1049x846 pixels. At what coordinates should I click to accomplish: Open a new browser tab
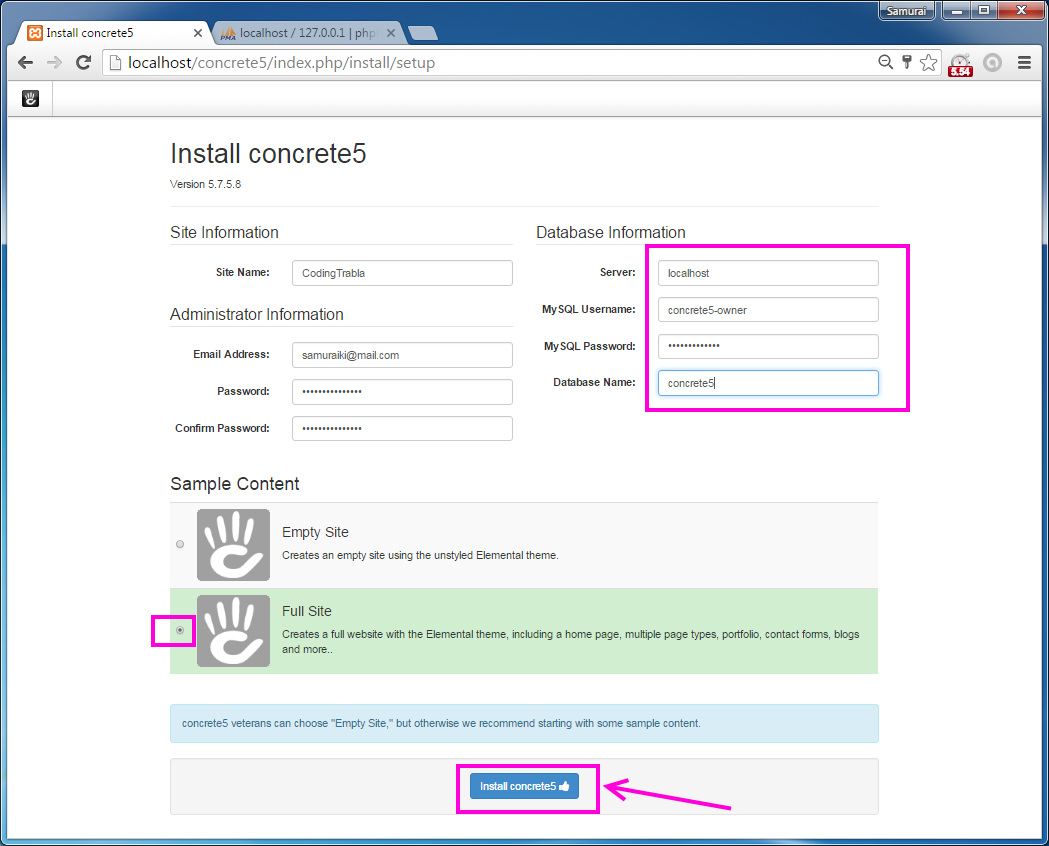[422, 33]
